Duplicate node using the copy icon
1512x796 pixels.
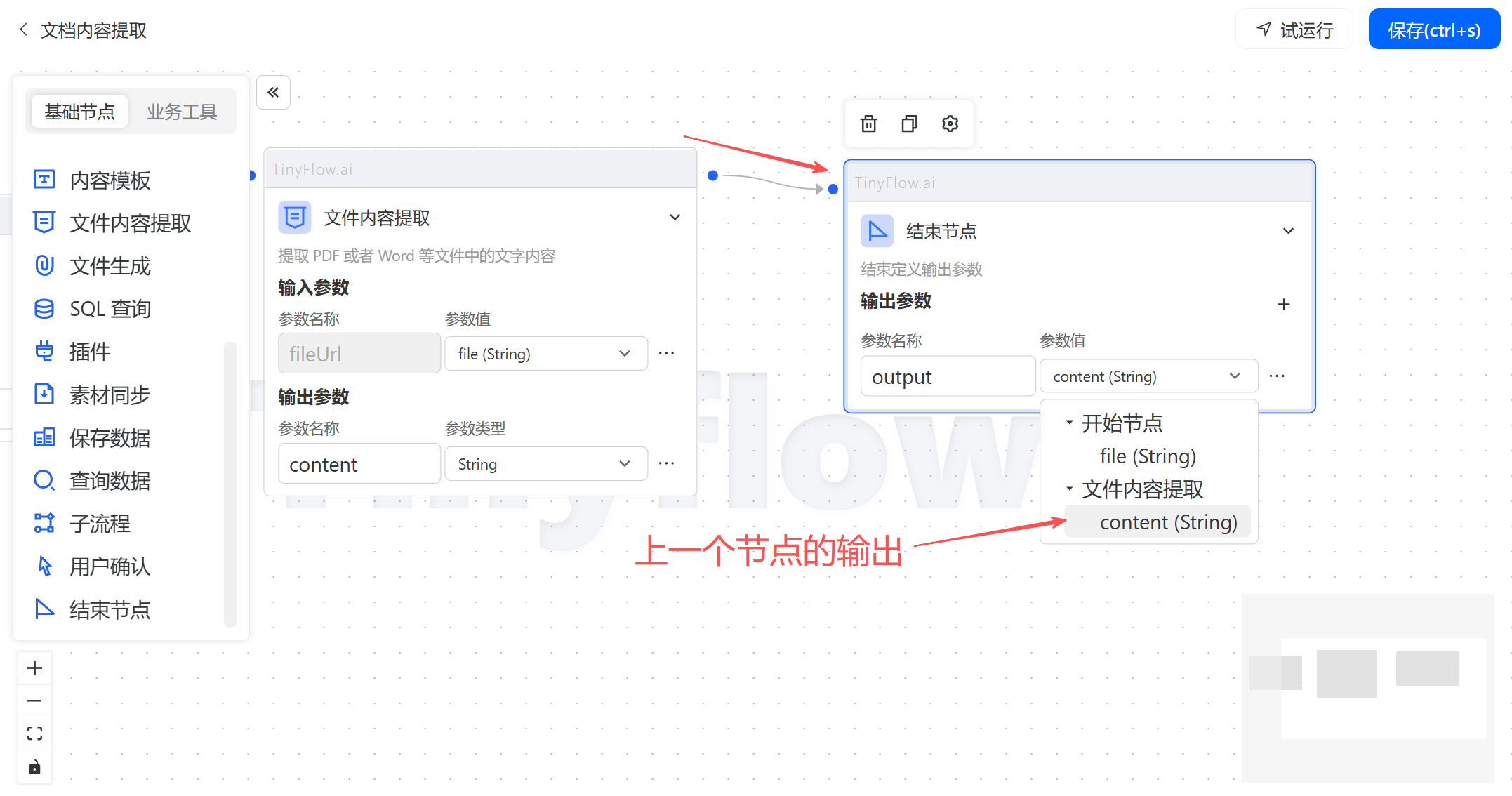pos(909,124)
